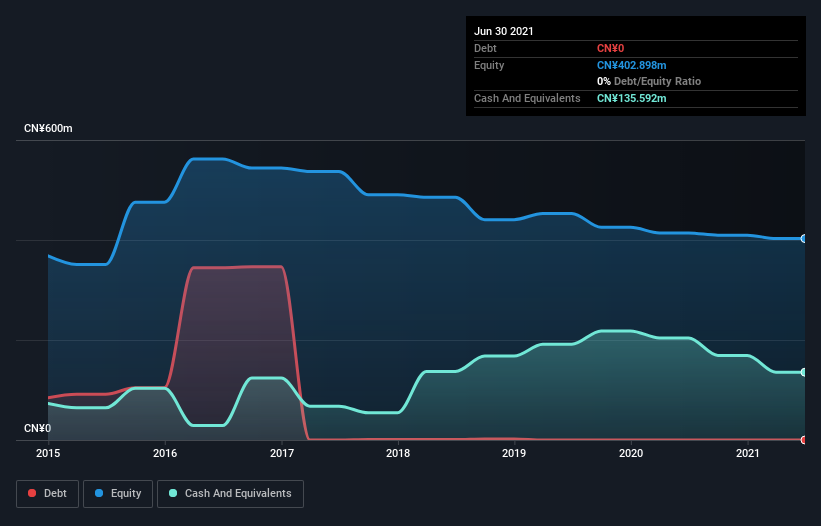Click the 2017 axis label
This screenshot has width=821, height=526.
click(282, 453)
